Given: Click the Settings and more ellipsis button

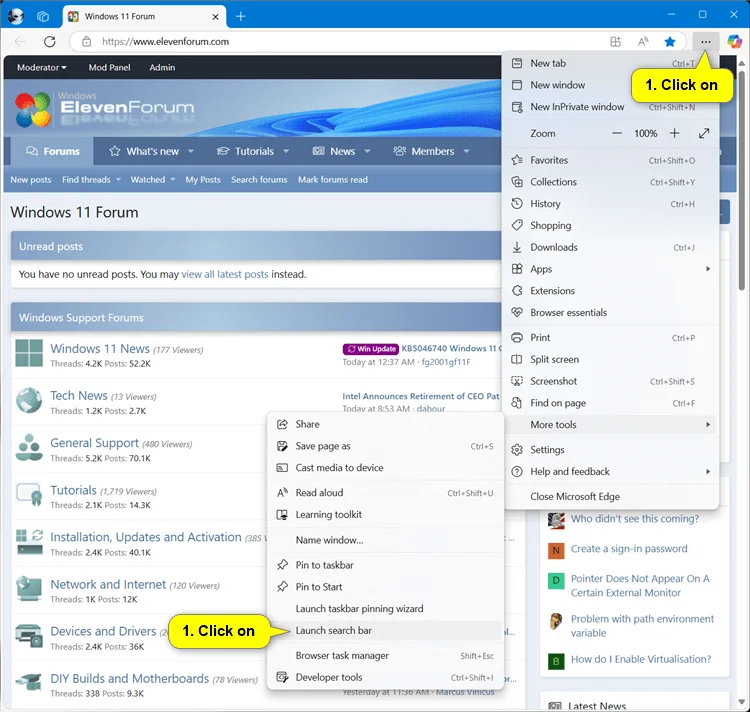Looking at the screenshot, I should 706,42.
